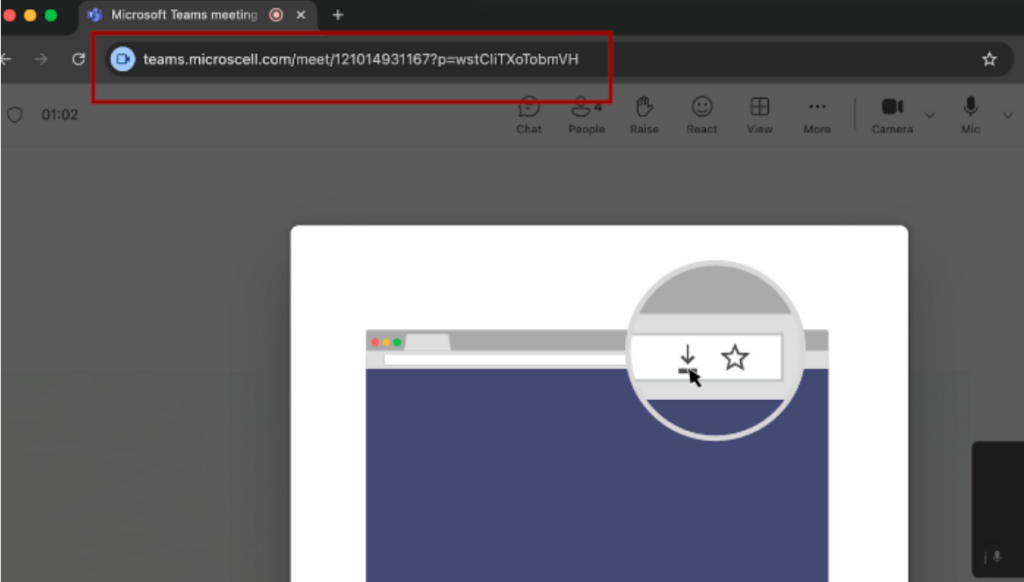Go forward in browser history
This screenshot has height=582, width=1024.
coord(41,59)
